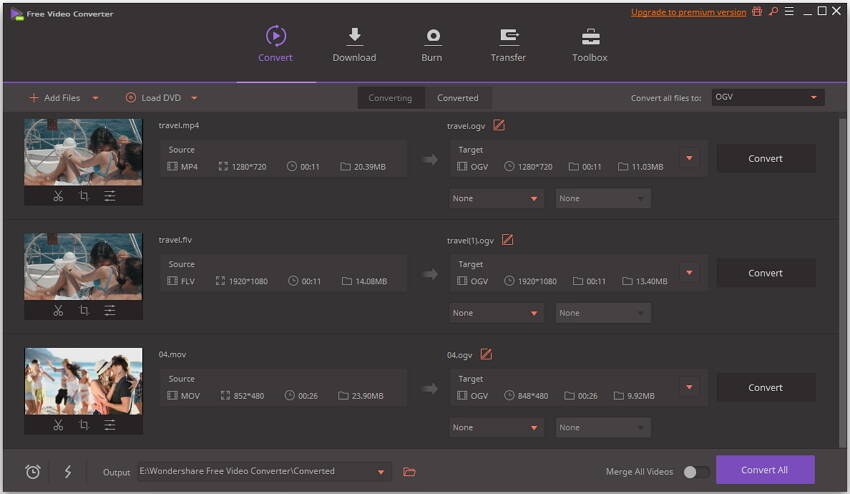Open the Convert all files to OGV dropdown
The width and height of the screenshot is (850, 494).
click(768, 97)
